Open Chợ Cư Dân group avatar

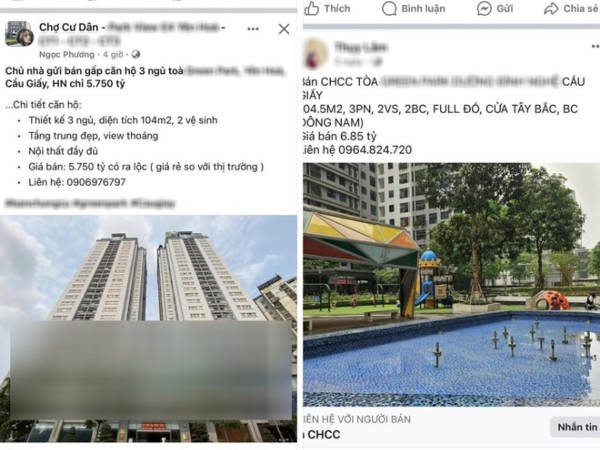pyautogui.click(x=19, y=34)
